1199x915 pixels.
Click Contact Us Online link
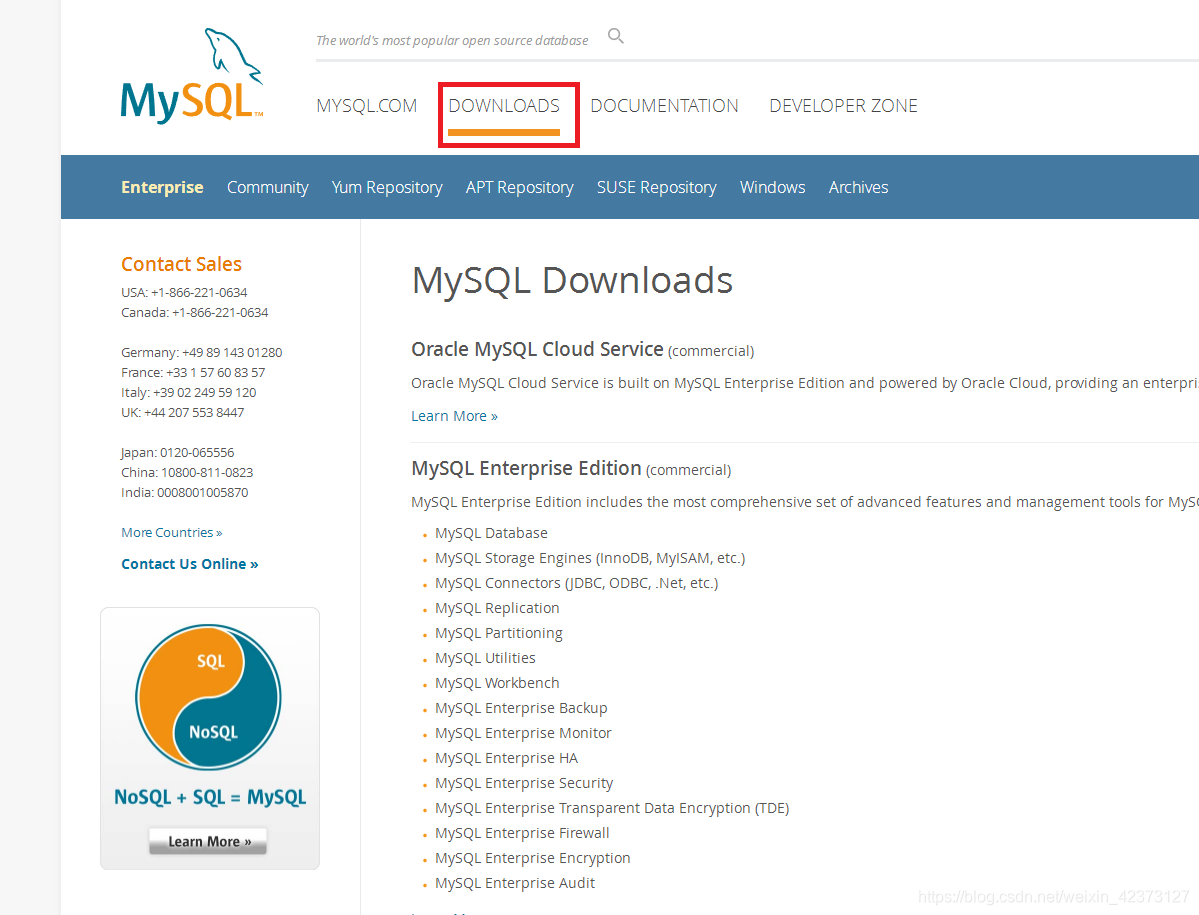pyautogui.click(x=190, y=564)
